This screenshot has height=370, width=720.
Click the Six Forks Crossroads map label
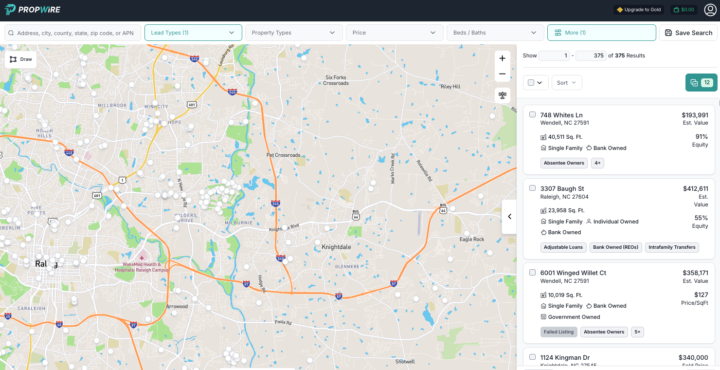point(335,80)
